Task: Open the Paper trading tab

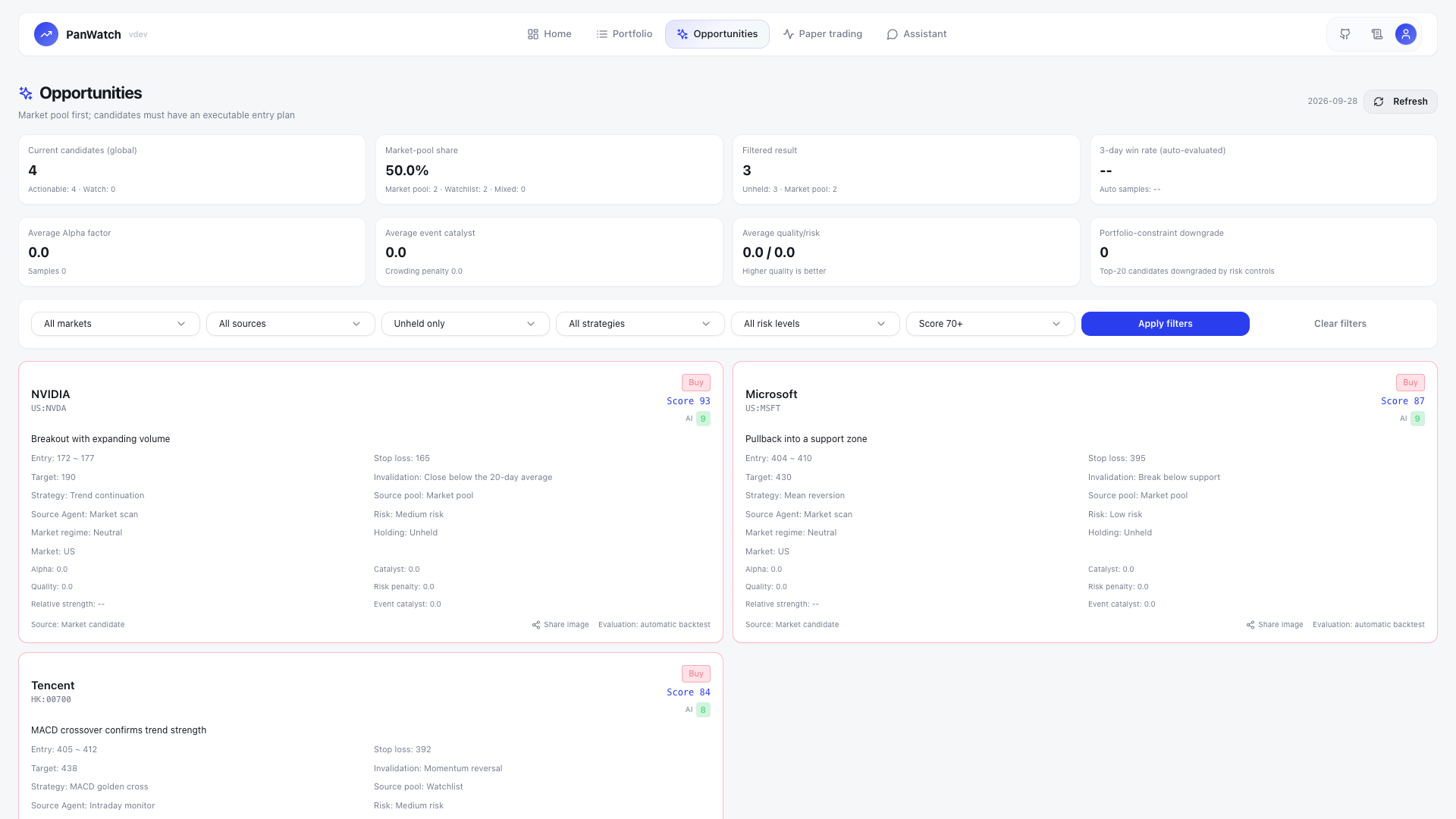Action: point(823,34)
